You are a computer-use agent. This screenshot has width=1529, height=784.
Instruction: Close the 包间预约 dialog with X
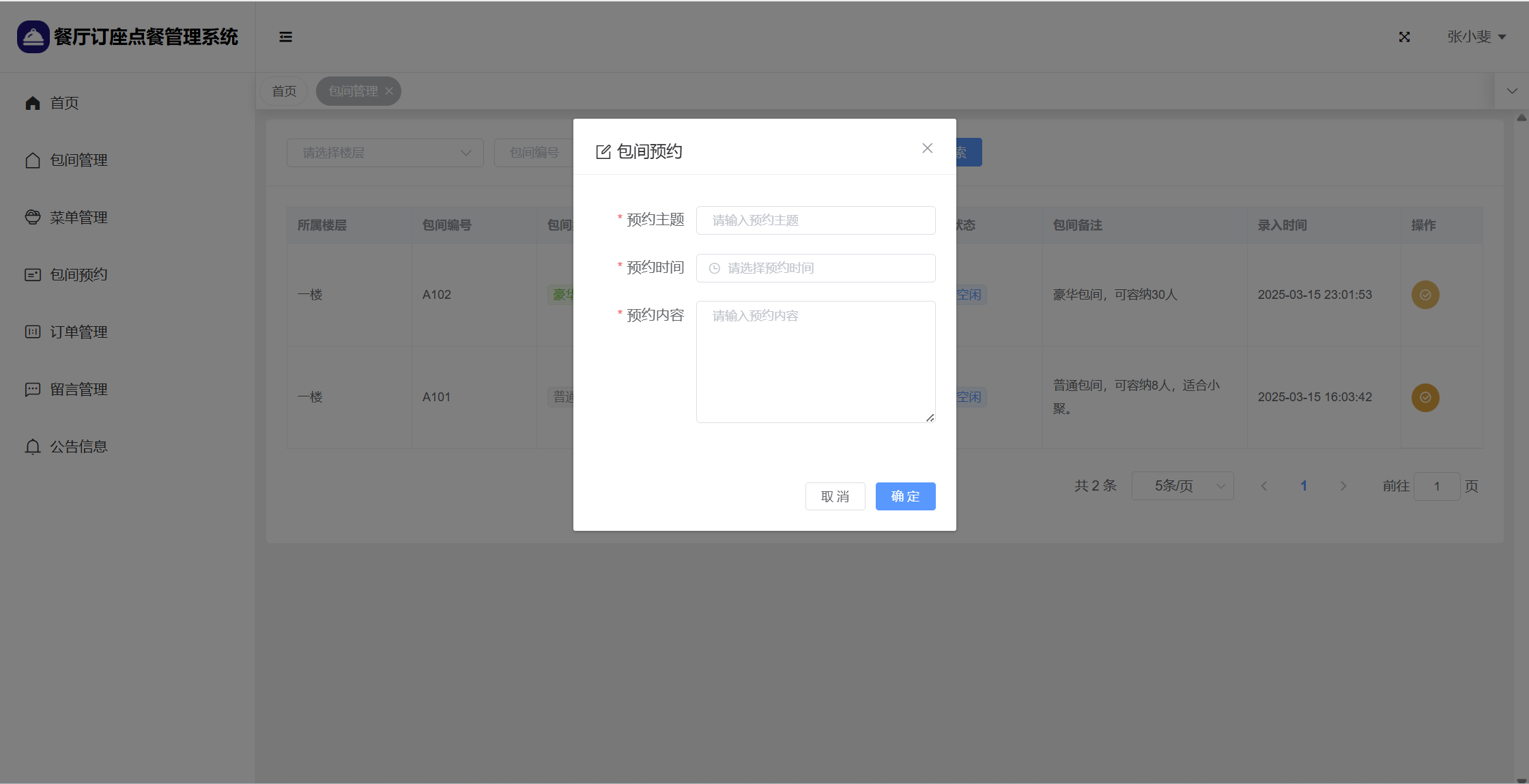click(x=927, y=148)
